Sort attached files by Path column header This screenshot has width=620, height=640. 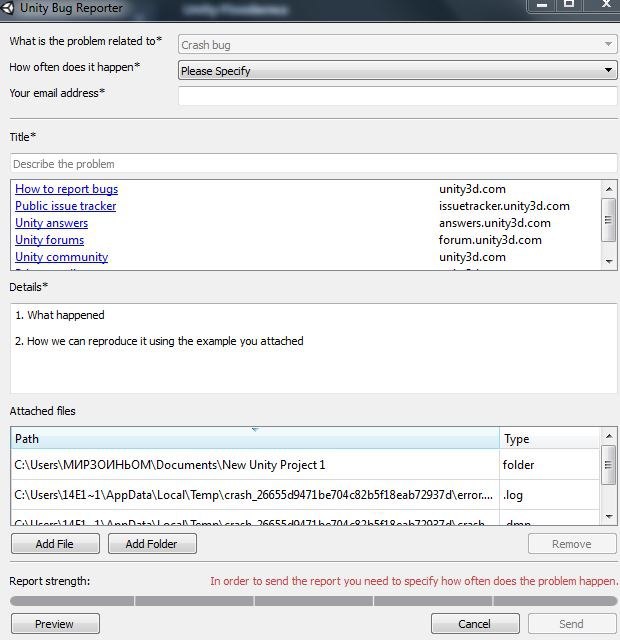point(255,438)
